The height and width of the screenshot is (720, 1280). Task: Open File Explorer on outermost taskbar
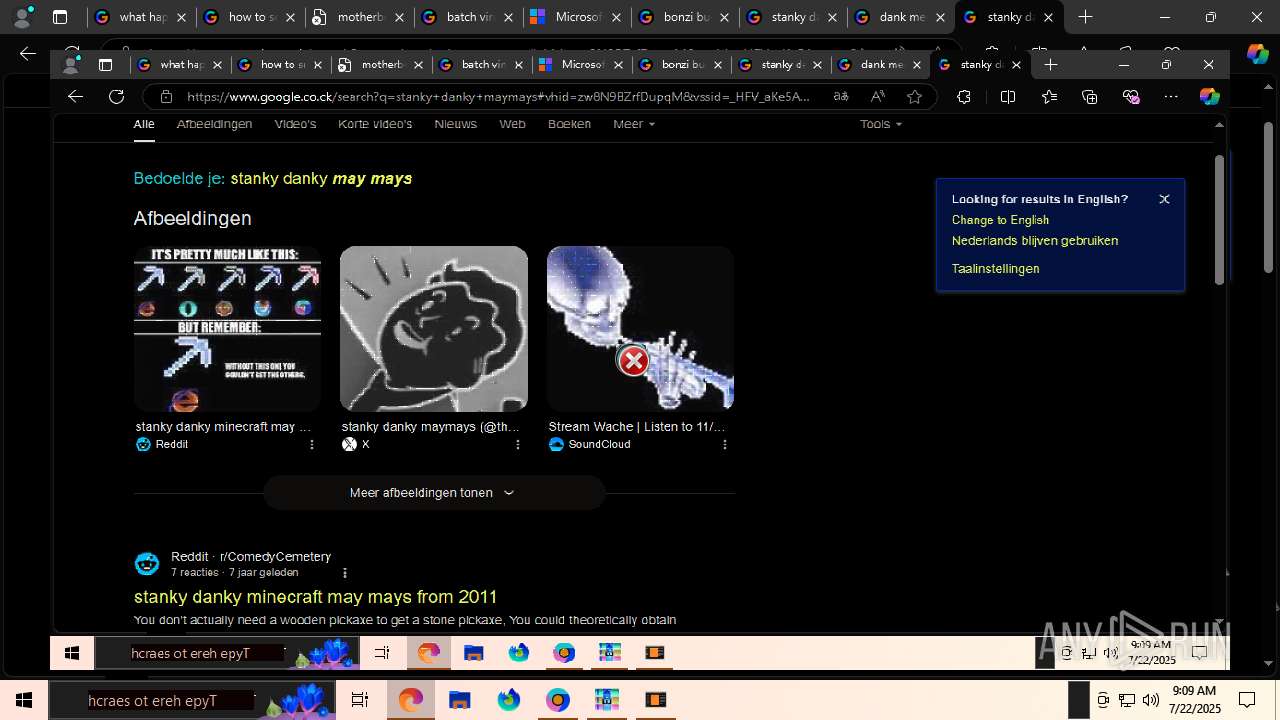click(459, 700)
